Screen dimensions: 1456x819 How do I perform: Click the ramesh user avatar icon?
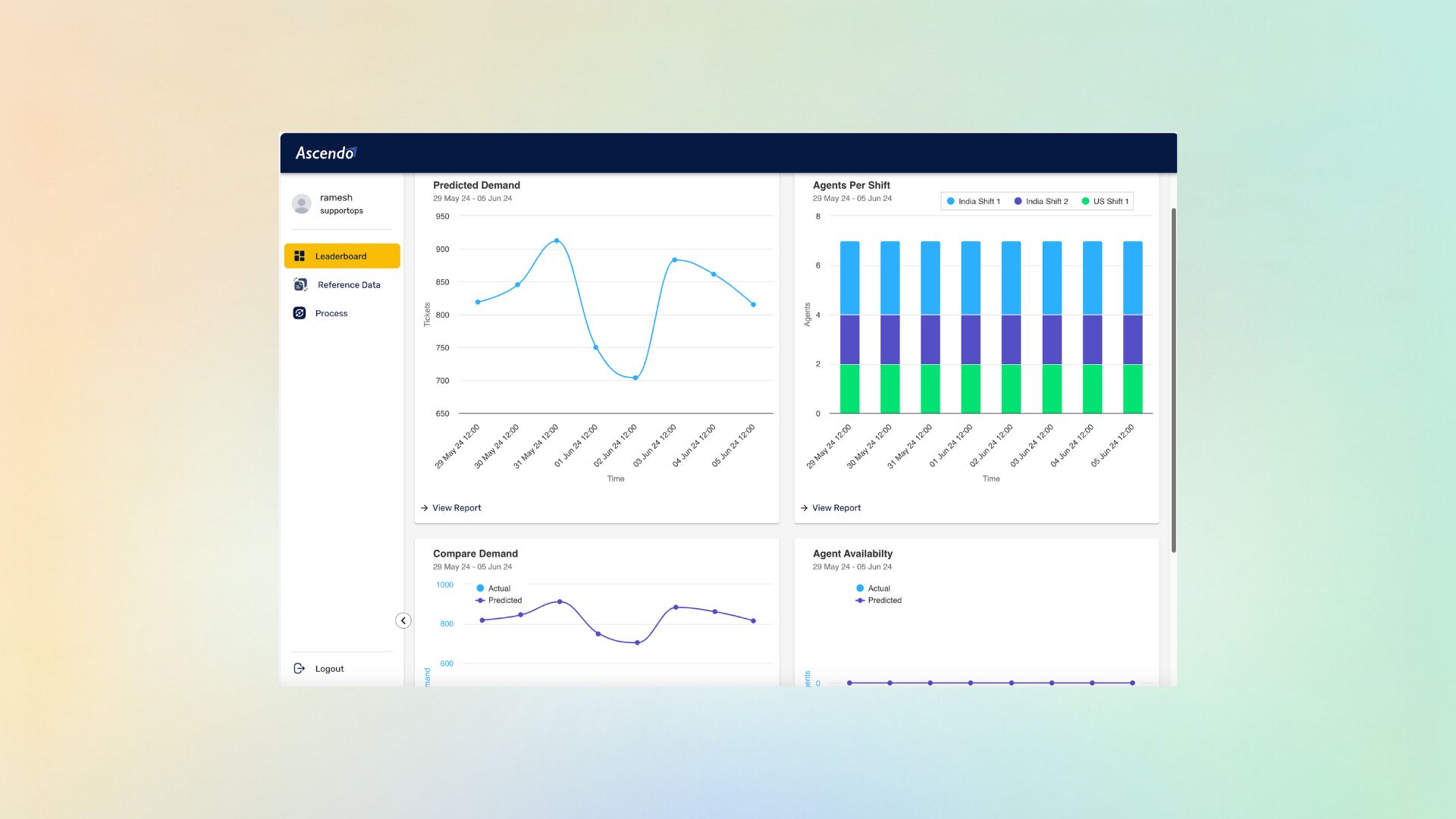[302, 204]
